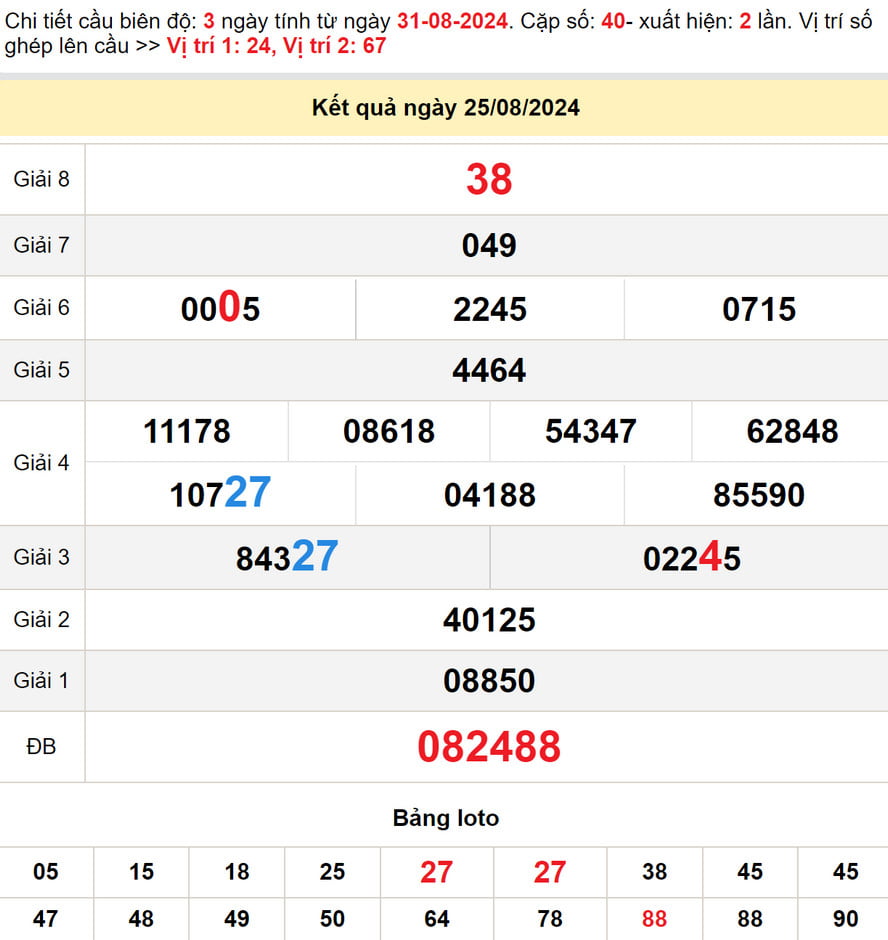Click the date 31-08-2024 in the description
Viewport: 888px width, 940px height.
[x=452, y=22]
